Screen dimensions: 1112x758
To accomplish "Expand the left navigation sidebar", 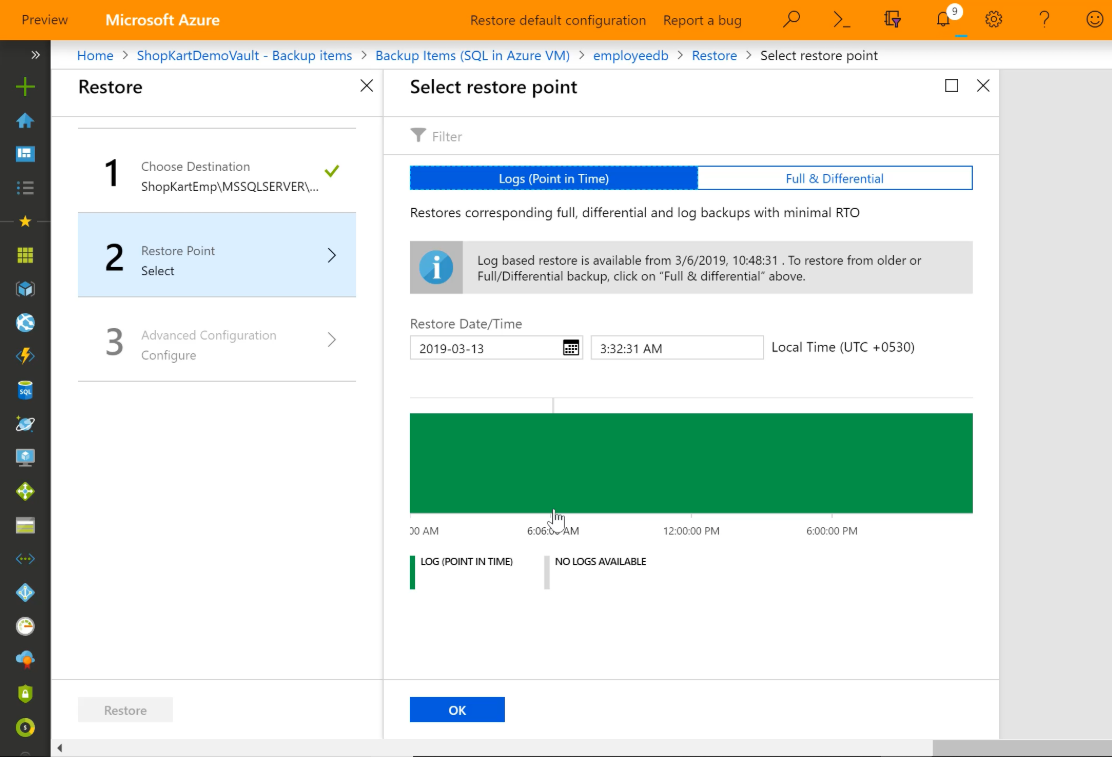I will [x=35, y=55].
